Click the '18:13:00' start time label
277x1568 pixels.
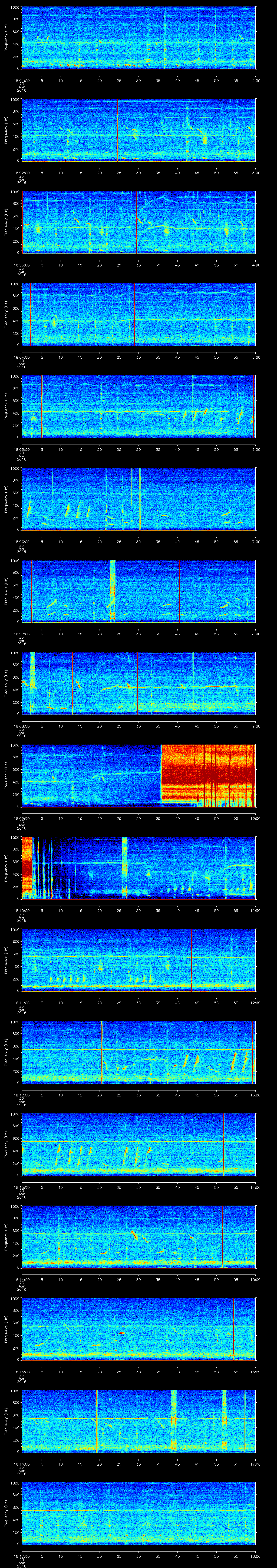[21, 1187]
